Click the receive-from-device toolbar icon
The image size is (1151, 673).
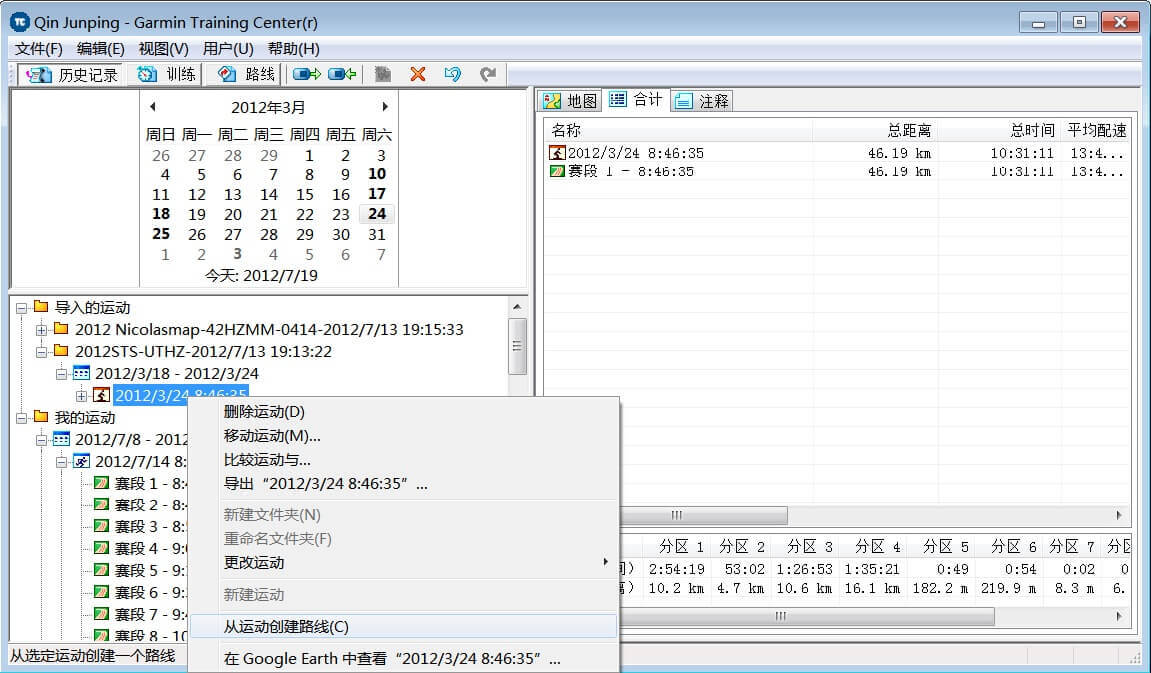click(342, 74)
